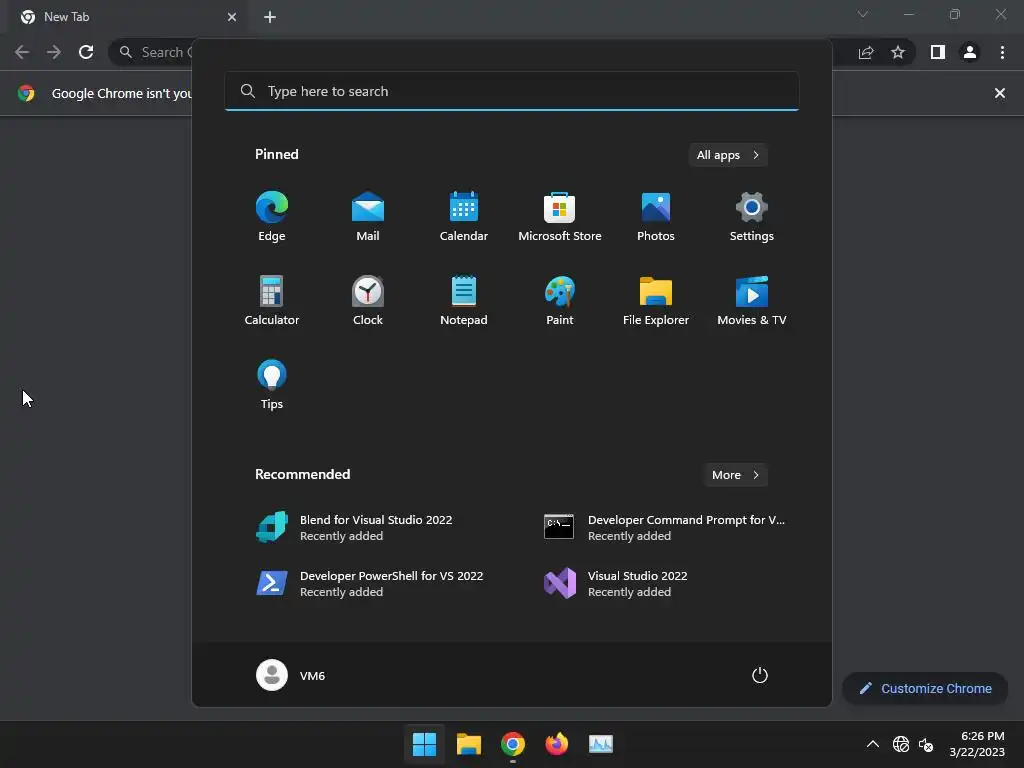
Task: Open the Tips app
Action: pos(272,385)
